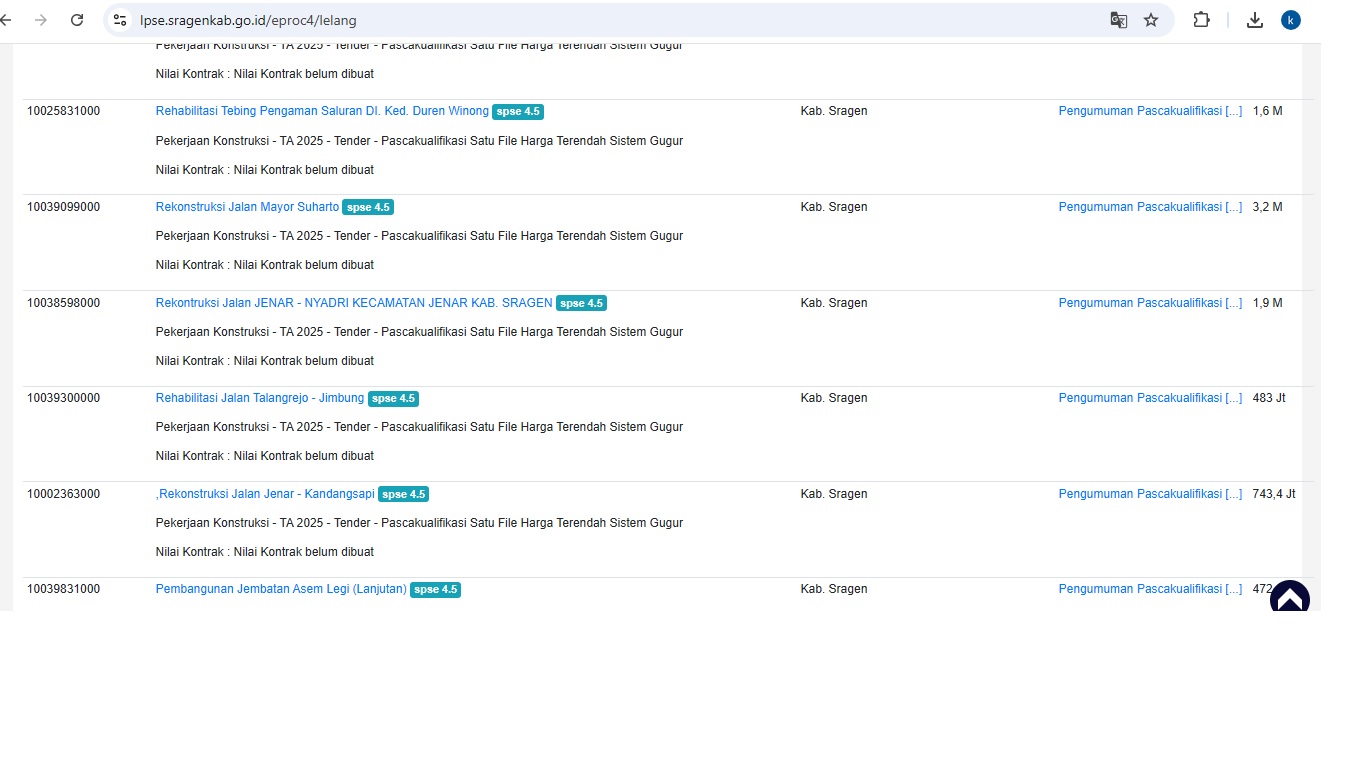Click Kab. Sragen in the Mayor Suharto row
This screenshot has height=768, width=1366.
pos(834,207)
